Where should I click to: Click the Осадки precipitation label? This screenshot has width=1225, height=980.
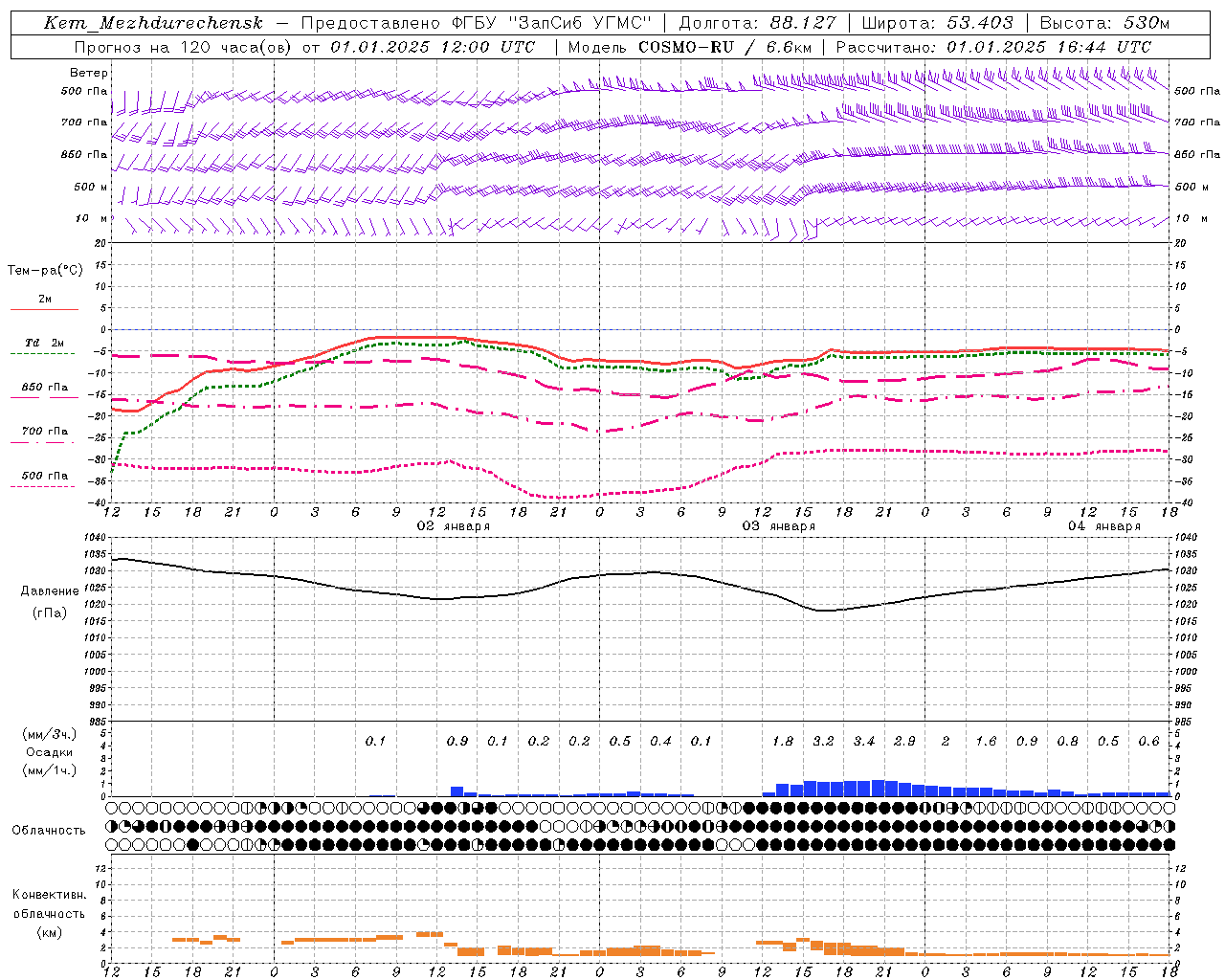(50, 752)
